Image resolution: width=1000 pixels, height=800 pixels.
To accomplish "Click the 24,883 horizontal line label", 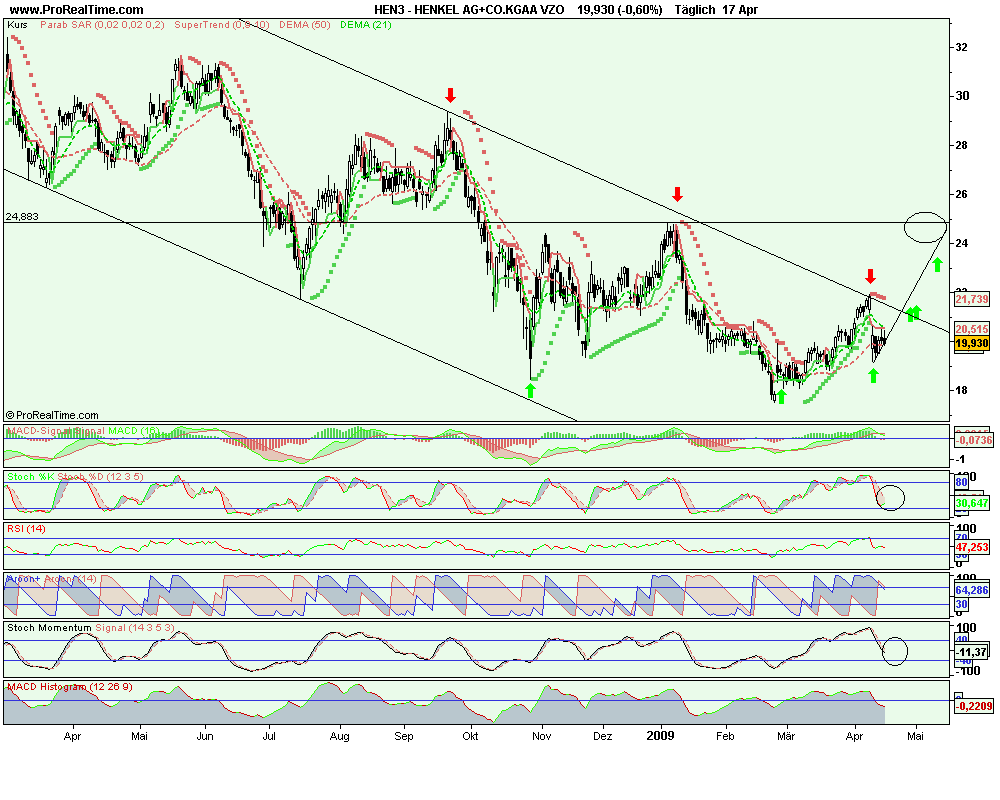I will point(22,216).
